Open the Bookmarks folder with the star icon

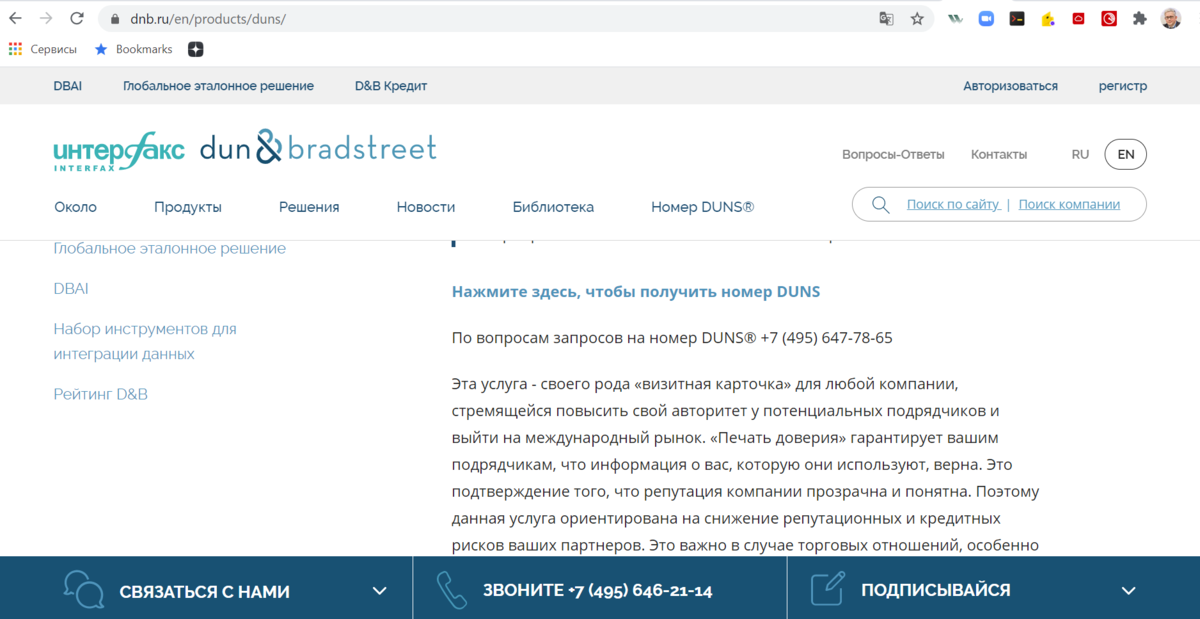pyautogui.click(x=133, y=49)
